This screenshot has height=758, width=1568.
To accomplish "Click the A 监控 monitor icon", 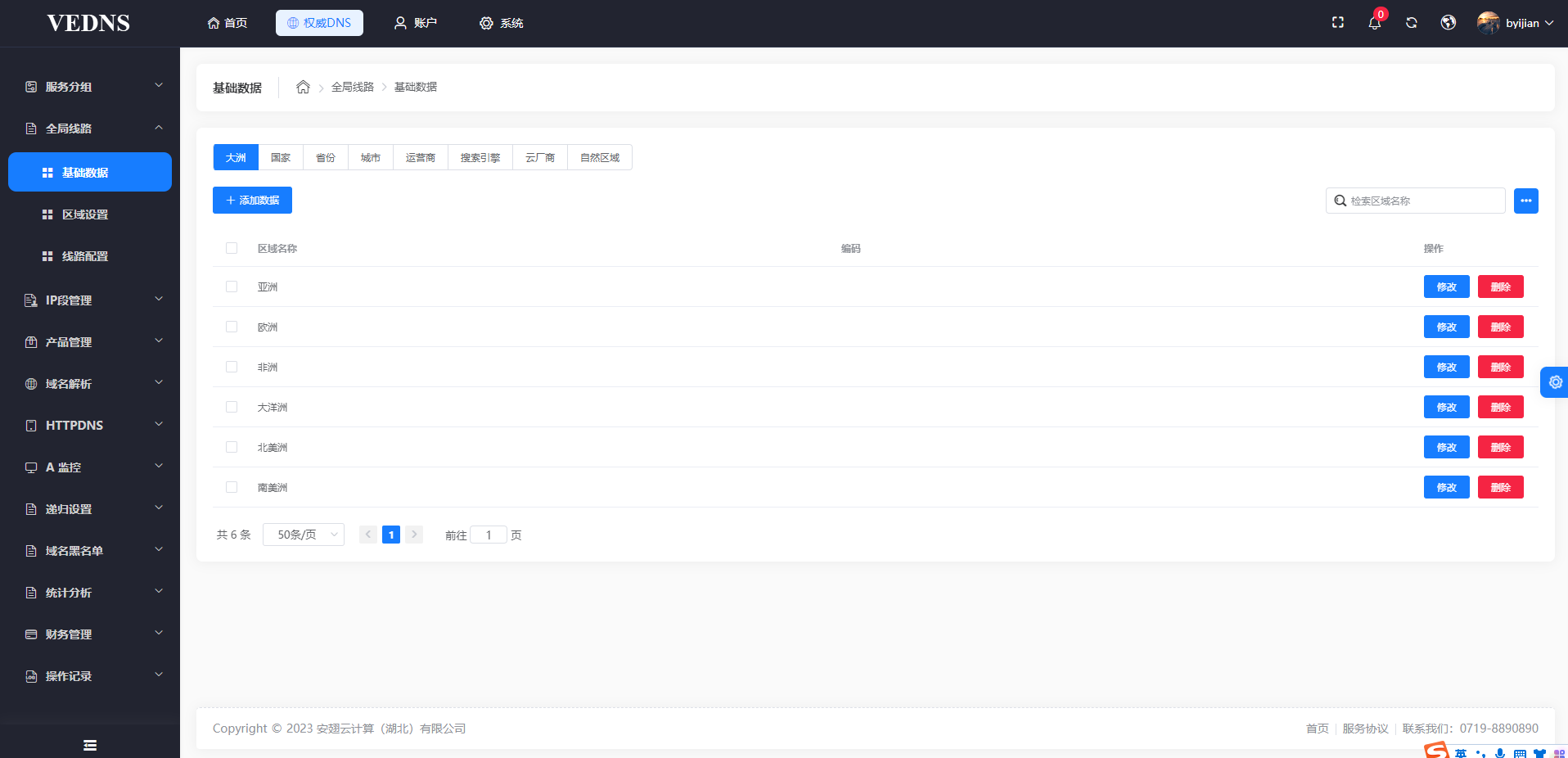I will tap(31, 467).
